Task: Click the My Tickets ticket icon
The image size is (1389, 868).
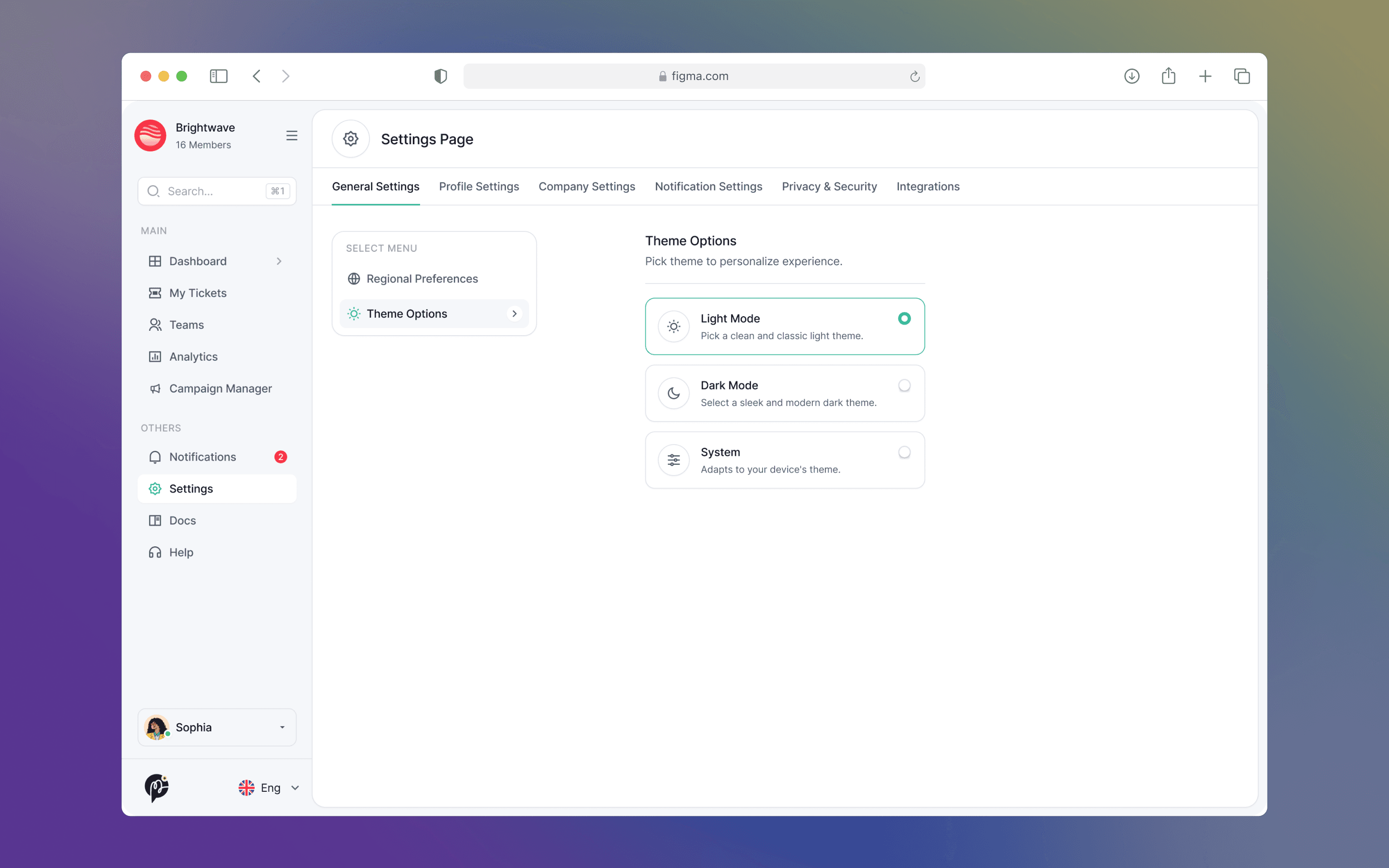Action: [155, 293]
